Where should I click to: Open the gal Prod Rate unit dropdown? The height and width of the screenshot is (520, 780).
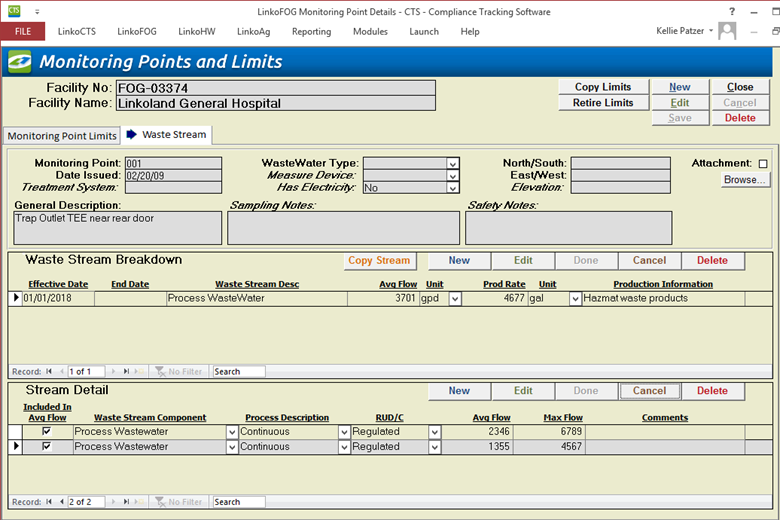pos(575,299)
